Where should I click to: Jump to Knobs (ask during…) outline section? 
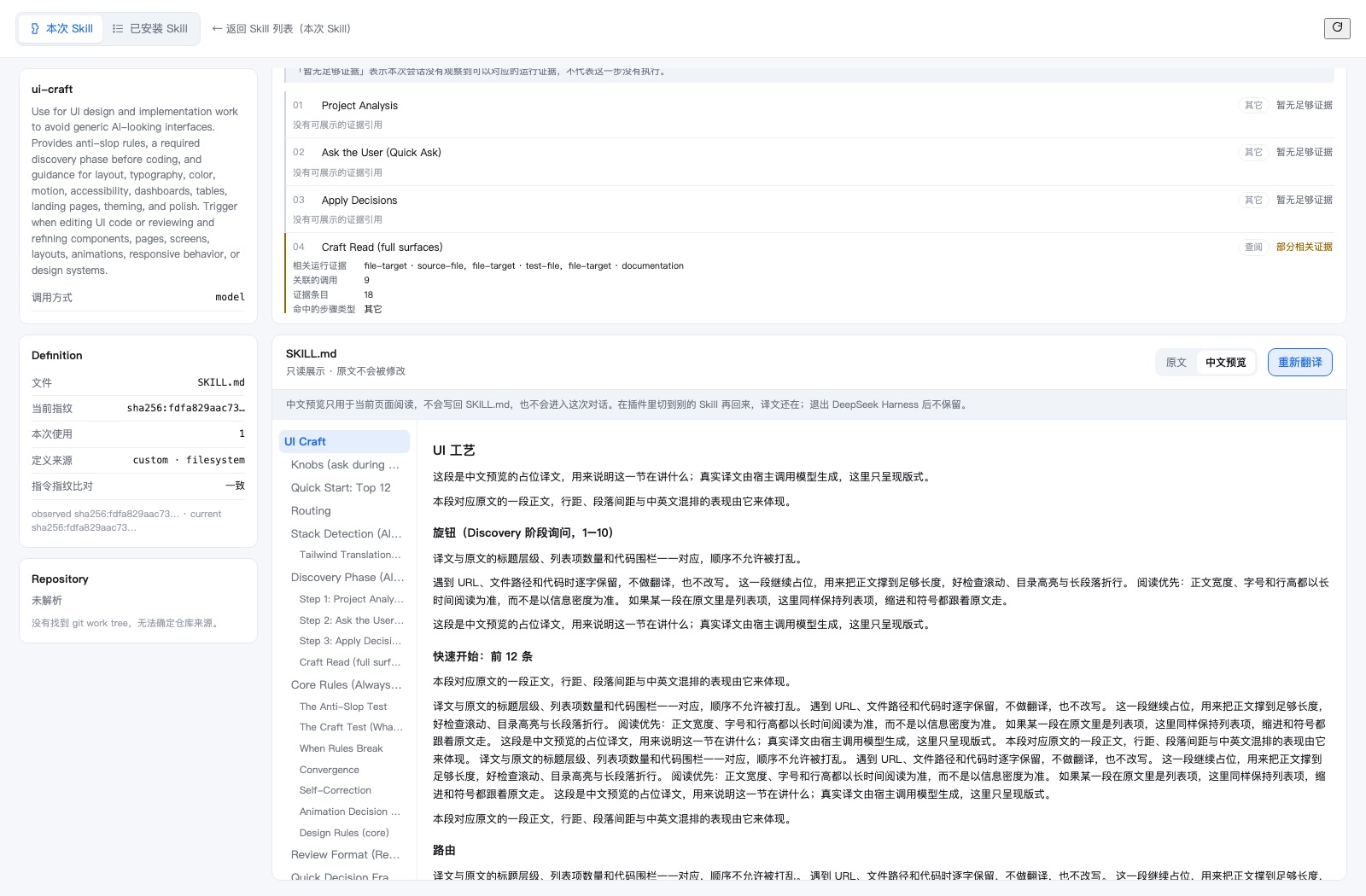[x=344, y=464]
